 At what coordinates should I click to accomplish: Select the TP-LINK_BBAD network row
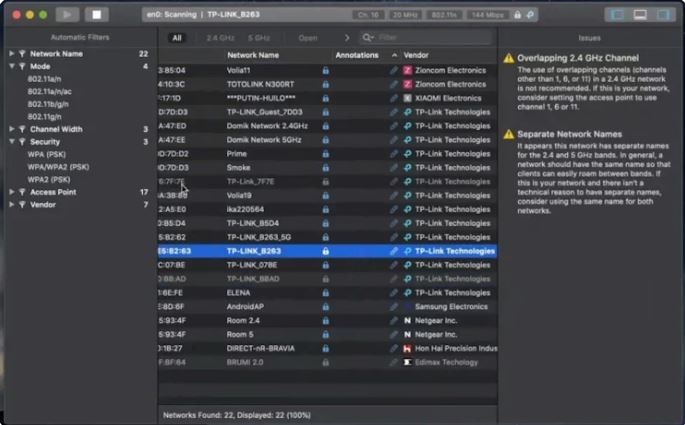coord(327,279)
